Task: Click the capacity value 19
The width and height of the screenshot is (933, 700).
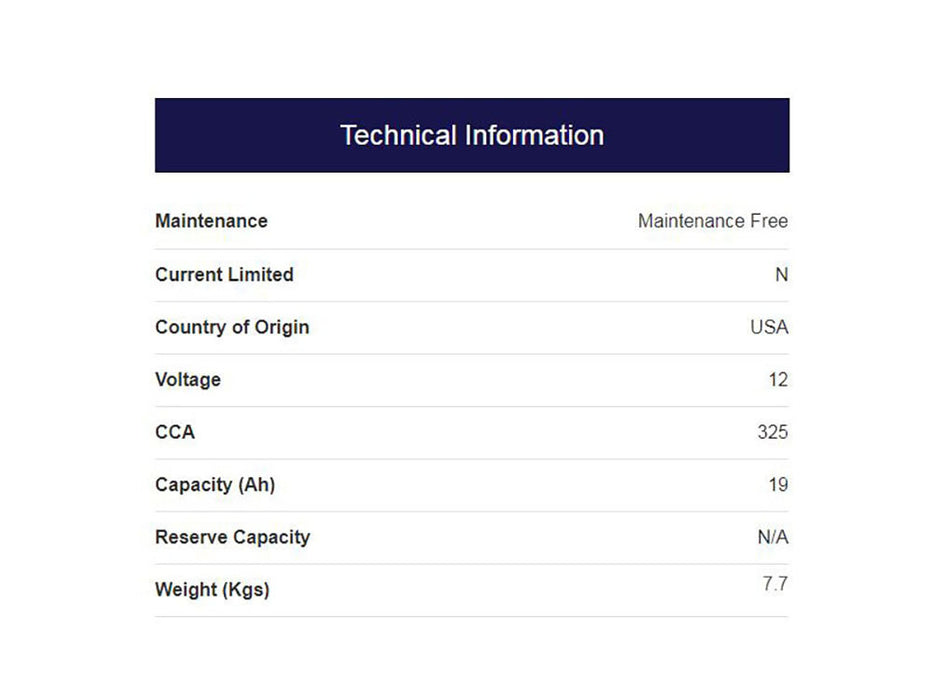Action: pyautogui.click(x=778, y=484)
